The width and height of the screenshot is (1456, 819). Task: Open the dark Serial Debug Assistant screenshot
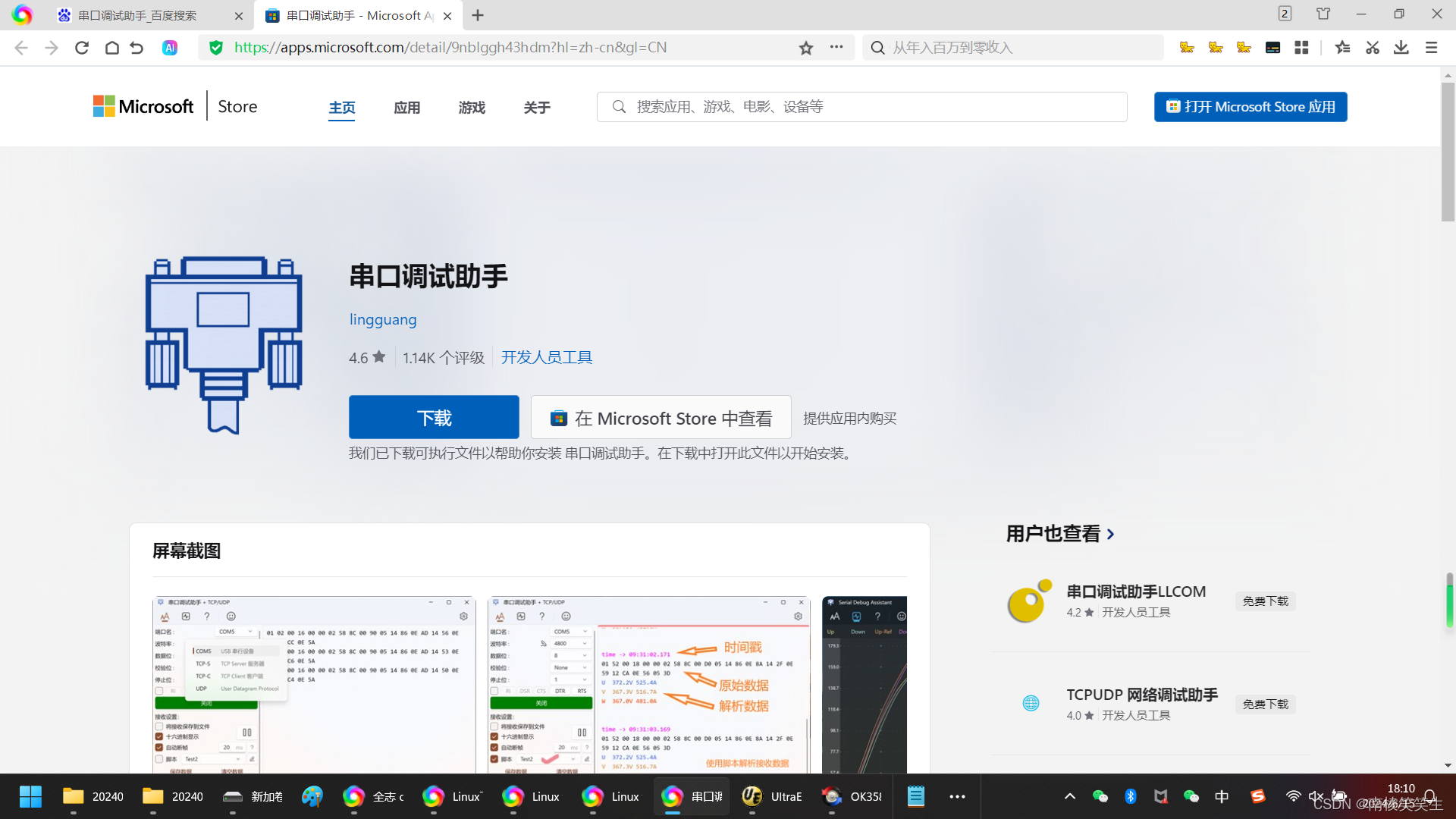coord(864,685)
